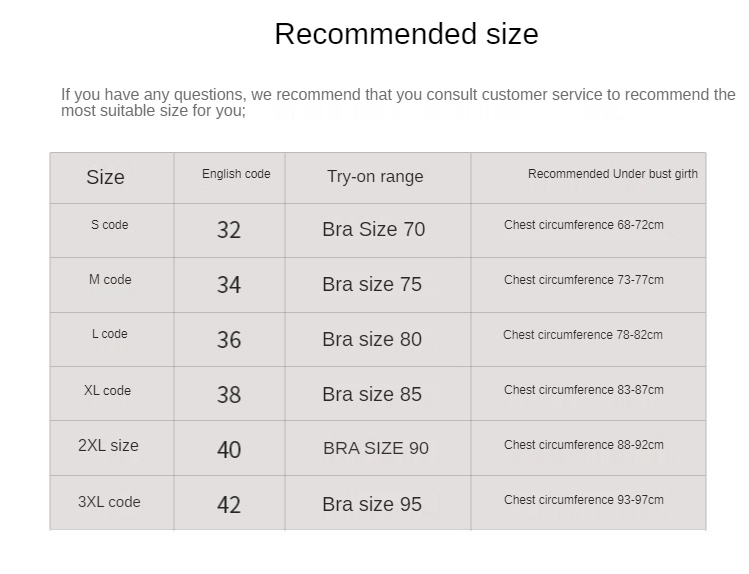749x574 pixels.
Task: Select the "3XL code" cell
Action: point(109,502)
